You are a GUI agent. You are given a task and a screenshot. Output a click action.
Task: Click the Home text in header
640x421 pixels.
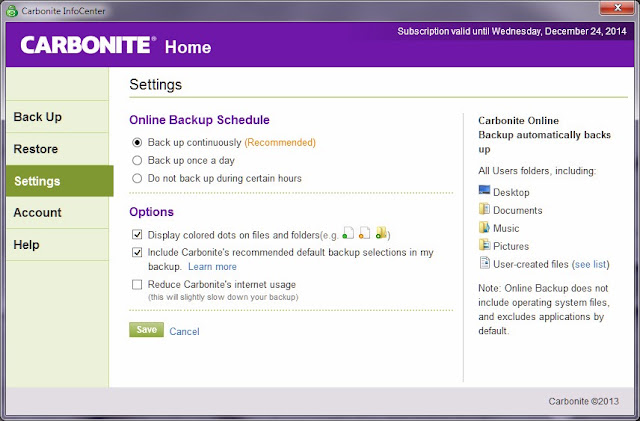(188, 47)
